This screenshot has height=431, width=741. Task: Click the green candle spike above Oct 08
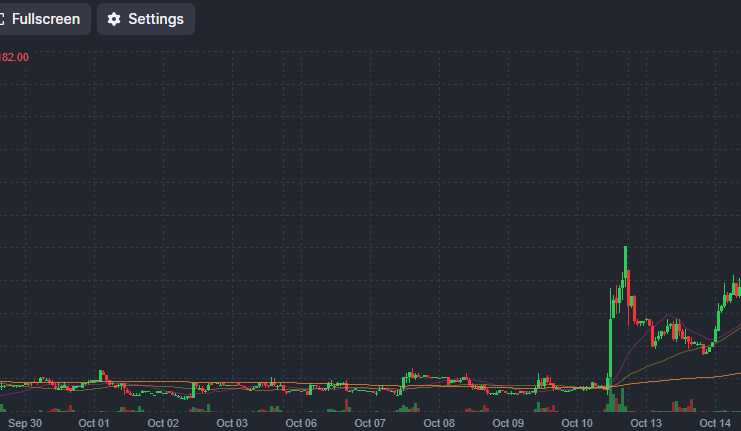click(x=409, y=375)
